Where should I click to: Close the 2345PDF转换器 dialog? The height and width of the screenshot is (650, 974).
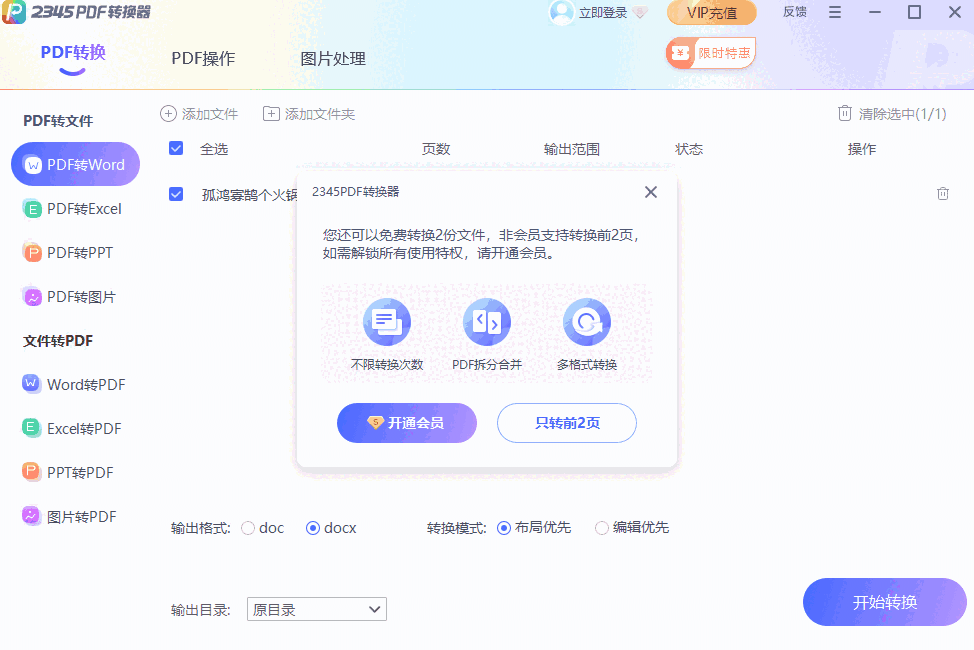[650, 192]
